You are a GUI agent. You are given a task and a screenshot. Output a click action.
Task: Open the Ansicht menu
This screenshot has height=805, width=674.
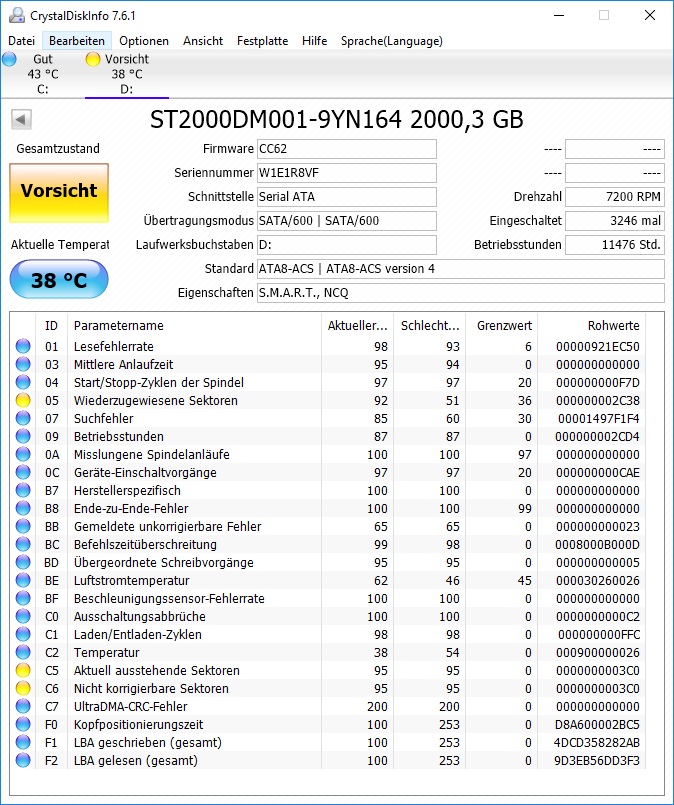203,41
